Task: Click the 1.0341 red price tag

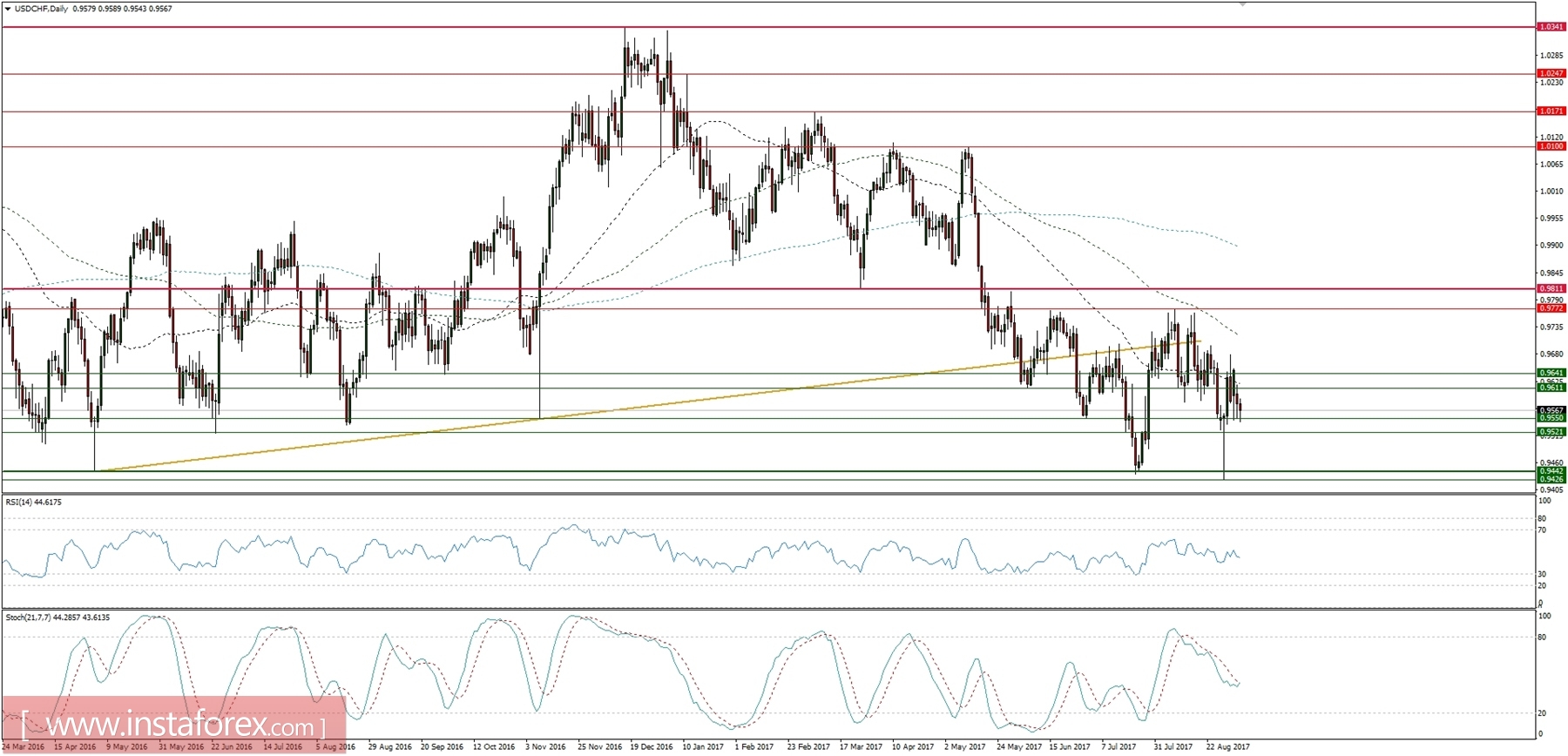Action: (1551, 27)
